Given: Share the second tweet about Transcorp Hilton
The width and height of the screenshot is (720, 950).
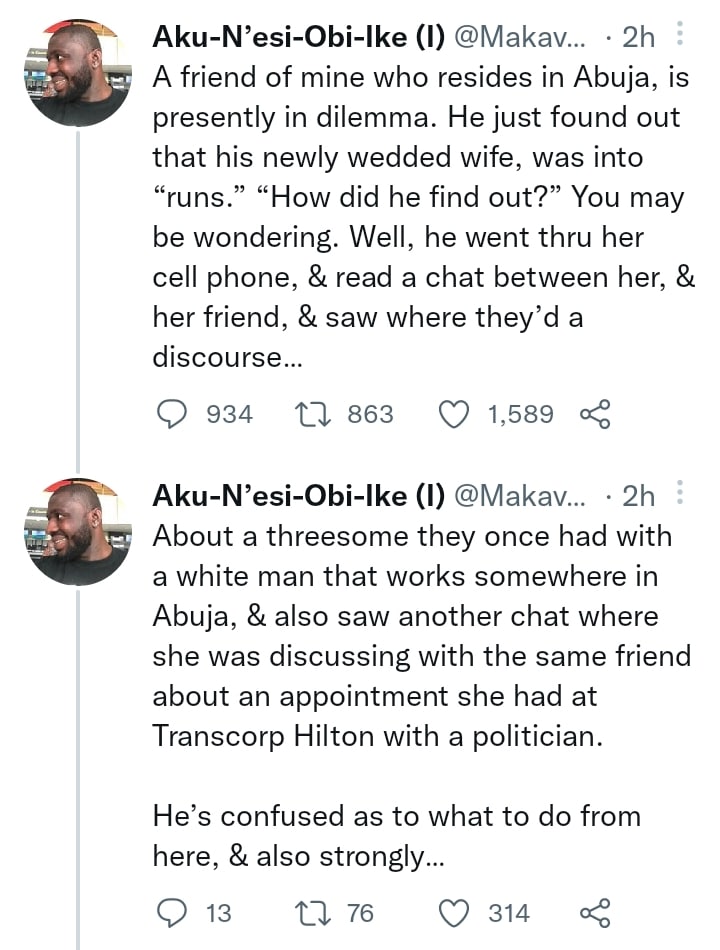Looking at the screenshot, I should coord(594,912).
